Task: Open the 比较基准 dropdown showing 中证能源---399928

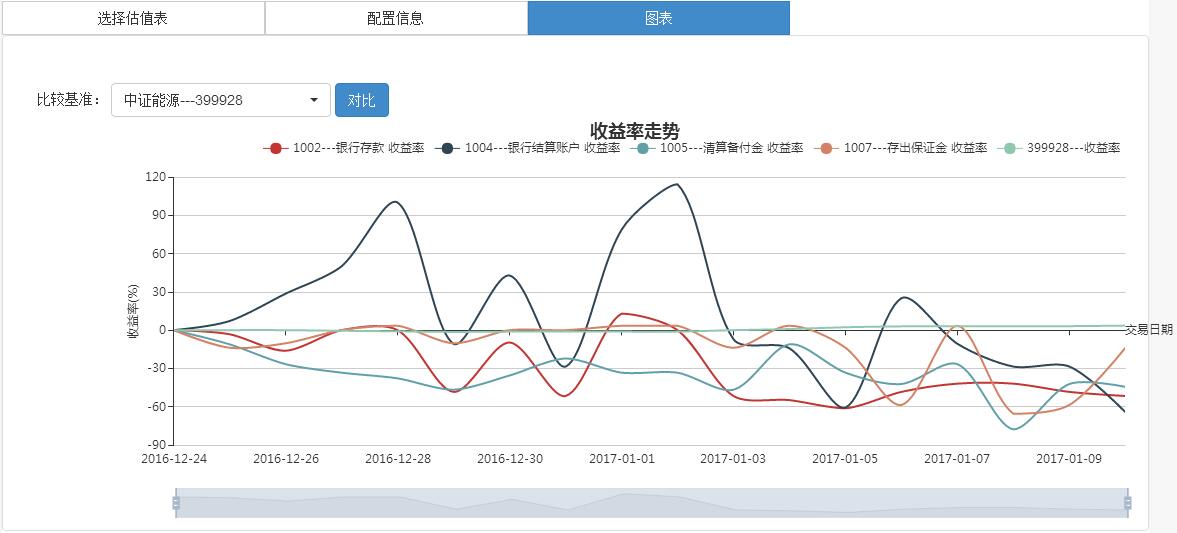Action: (x=221, y=100)
